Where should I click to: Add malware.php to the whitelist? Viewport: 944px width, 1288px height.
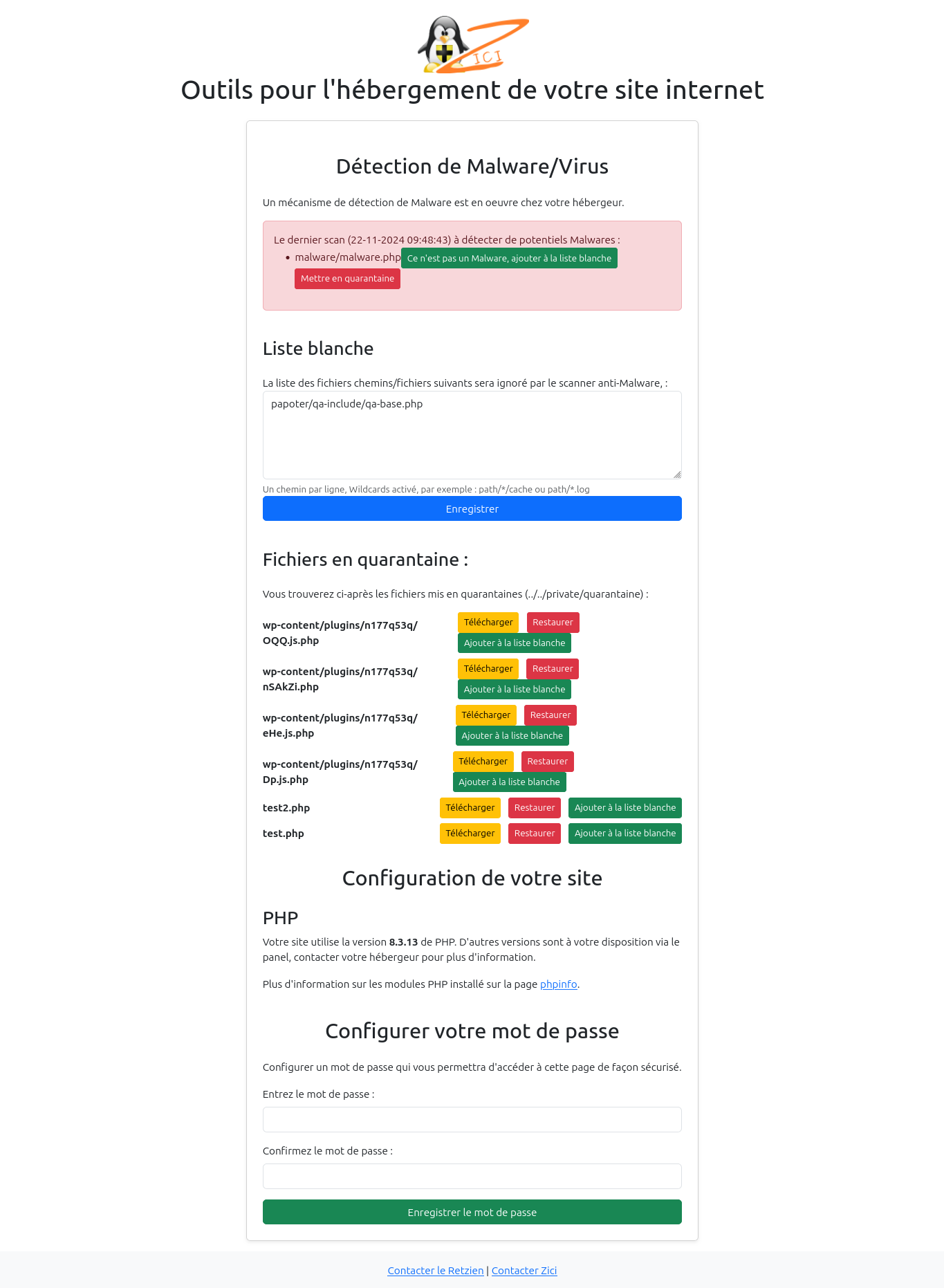[509, 258]
